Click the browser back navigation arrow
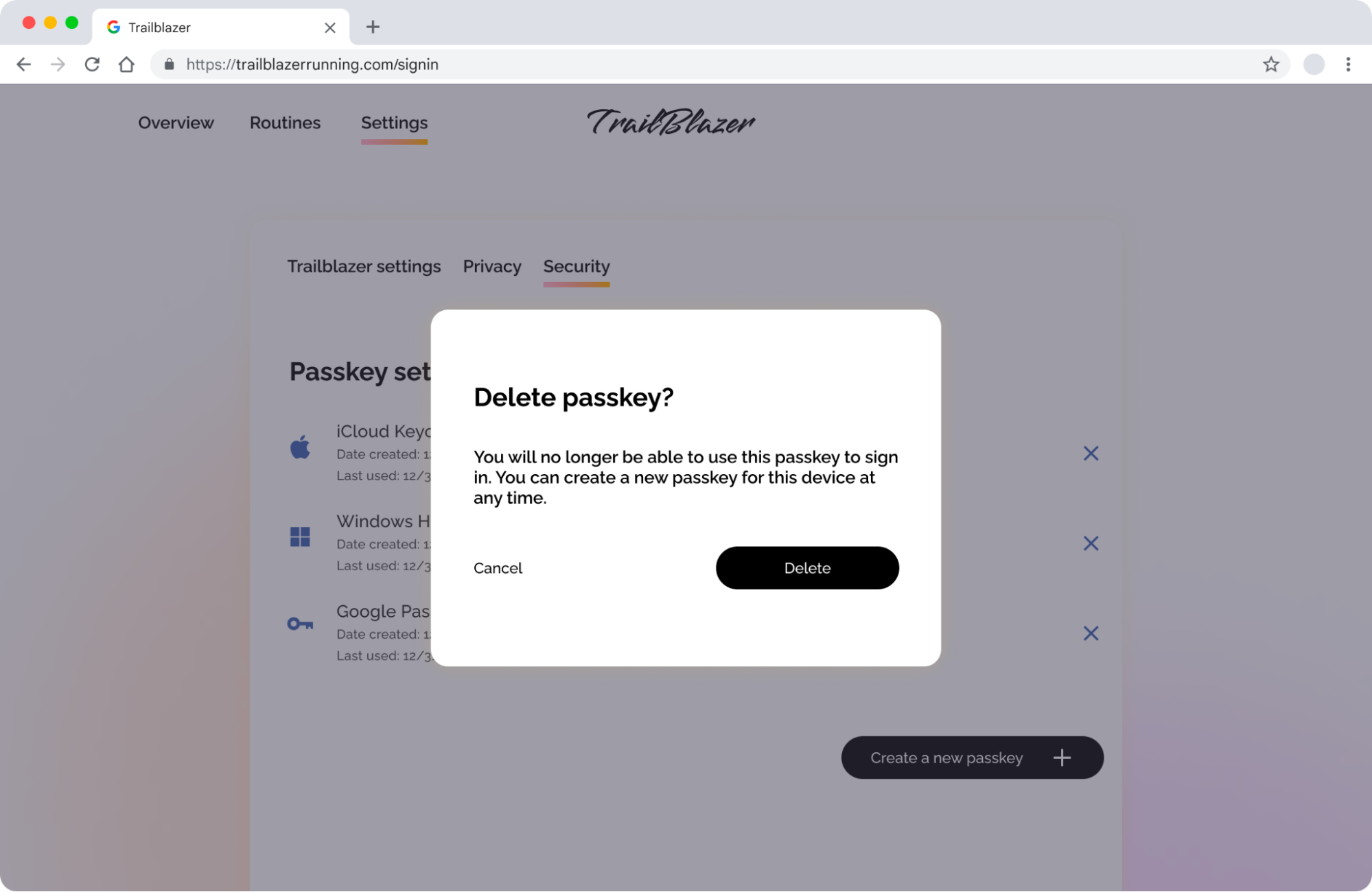The height and width of the screenshot is (892, 1372). 23,64
